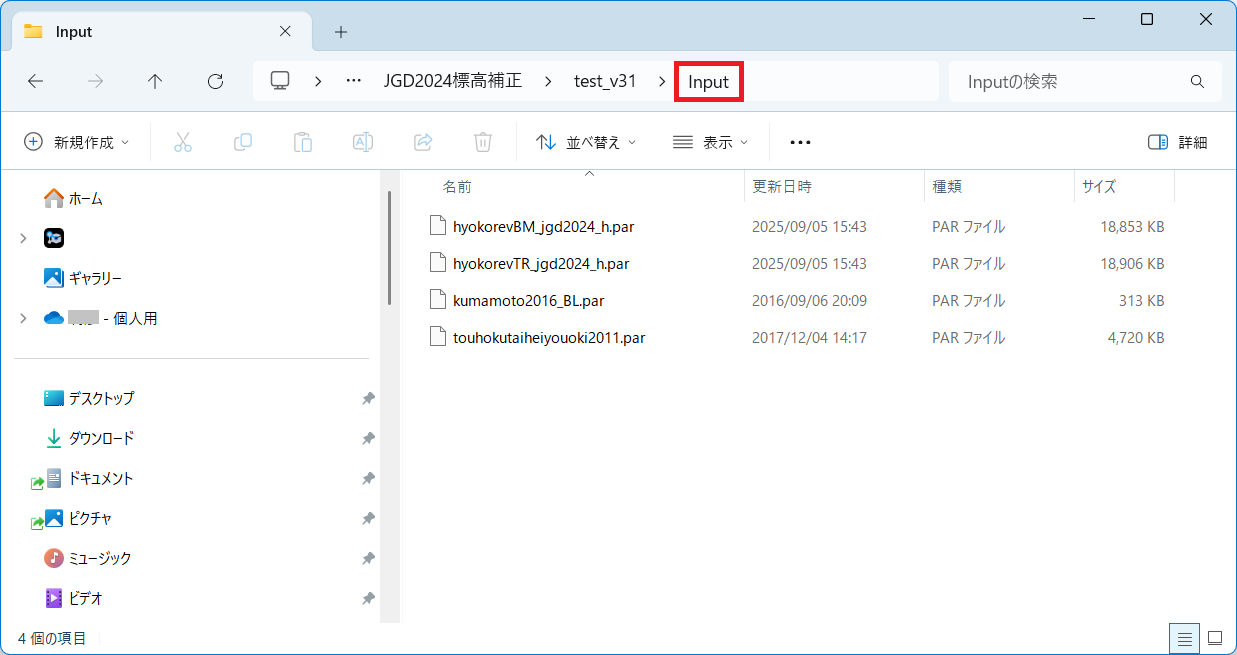1237x655 pixels.
Task: Navigate back with the left arrow
Action: [x=36, y=82]
